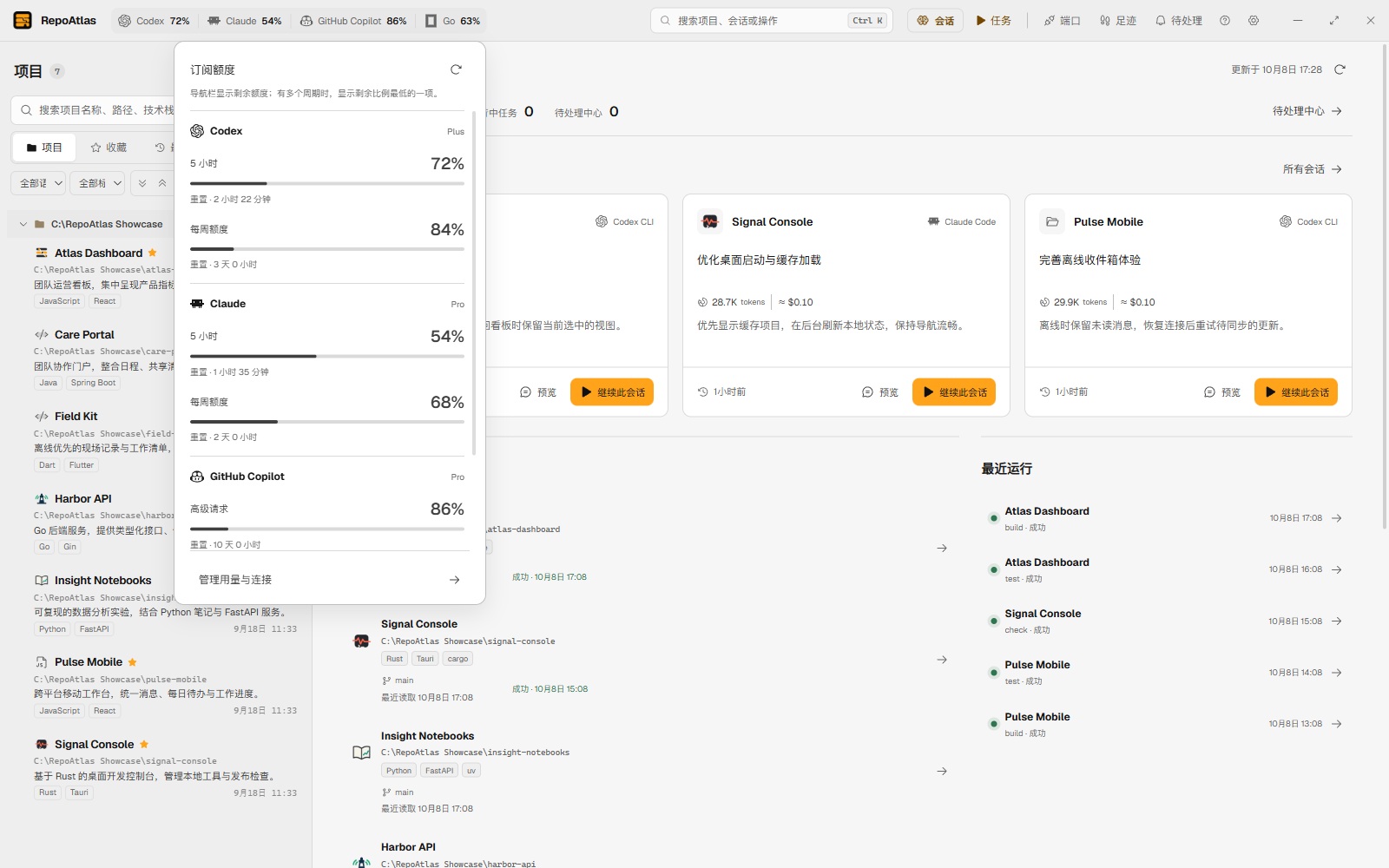Open the Claude 54% quota chip
Image resolution: width=1389 pixels, height=868 pixels.
(x=244, y=21)
